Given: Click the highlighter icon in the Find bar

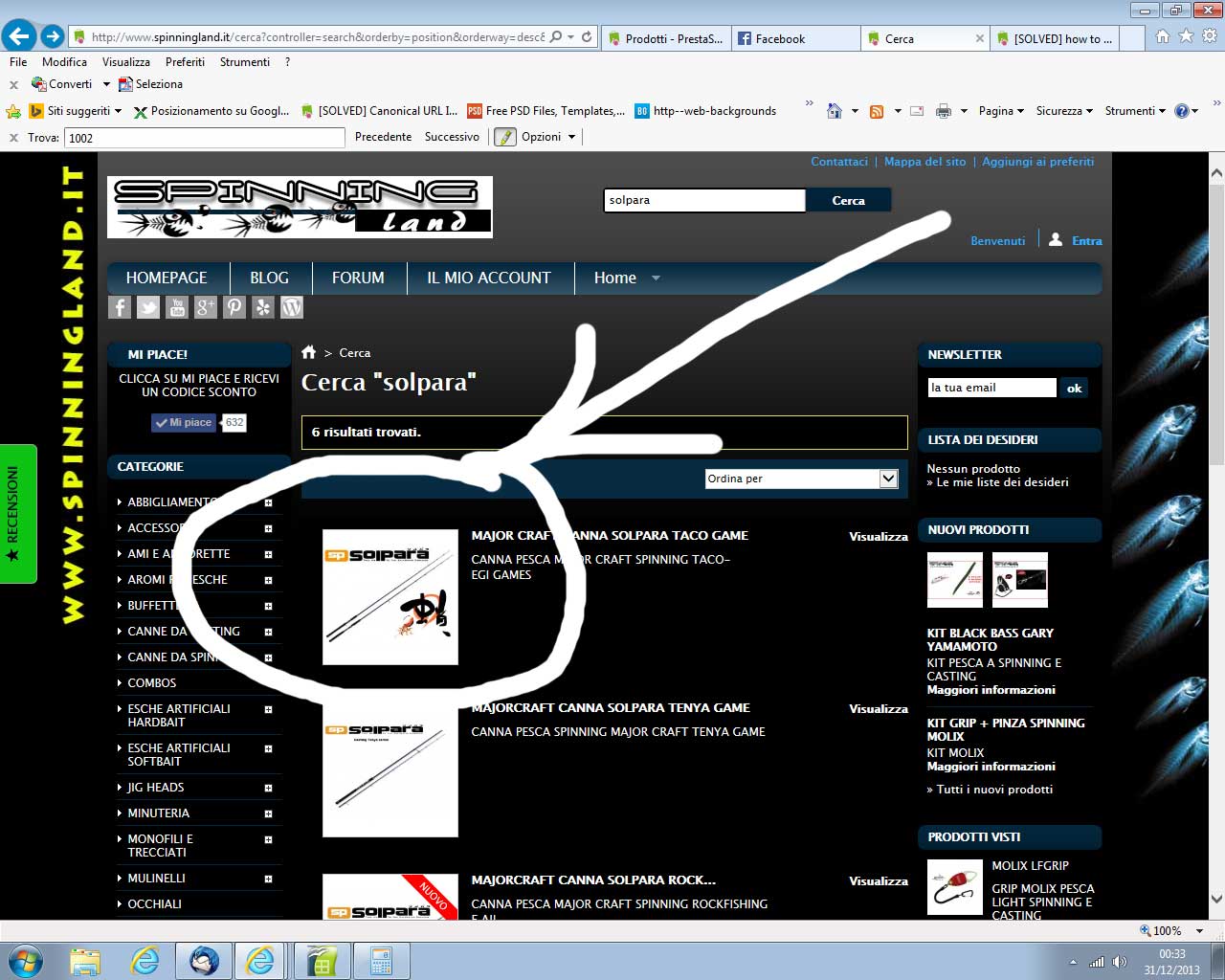Looking at the screenshot, I should point(504,137).
